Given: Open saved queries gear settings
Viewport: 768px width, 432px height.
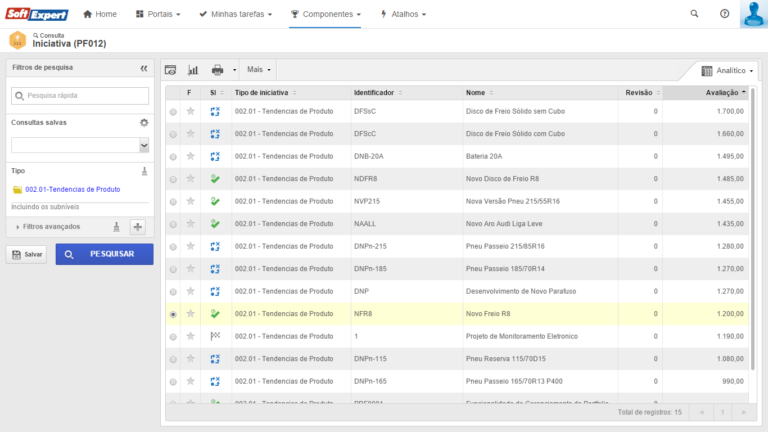Looking at the screenshot, I should pos(144,122).
